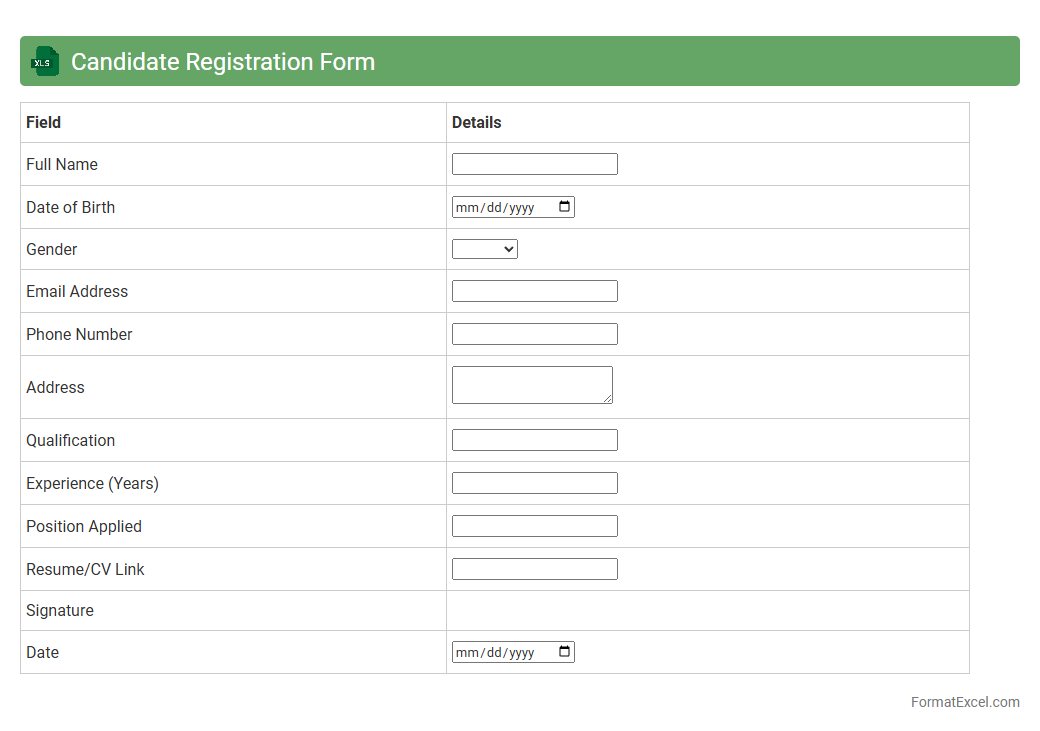Expand the Gender dropdown
This screenshot has width=1040, height=731.
(485, 249)
